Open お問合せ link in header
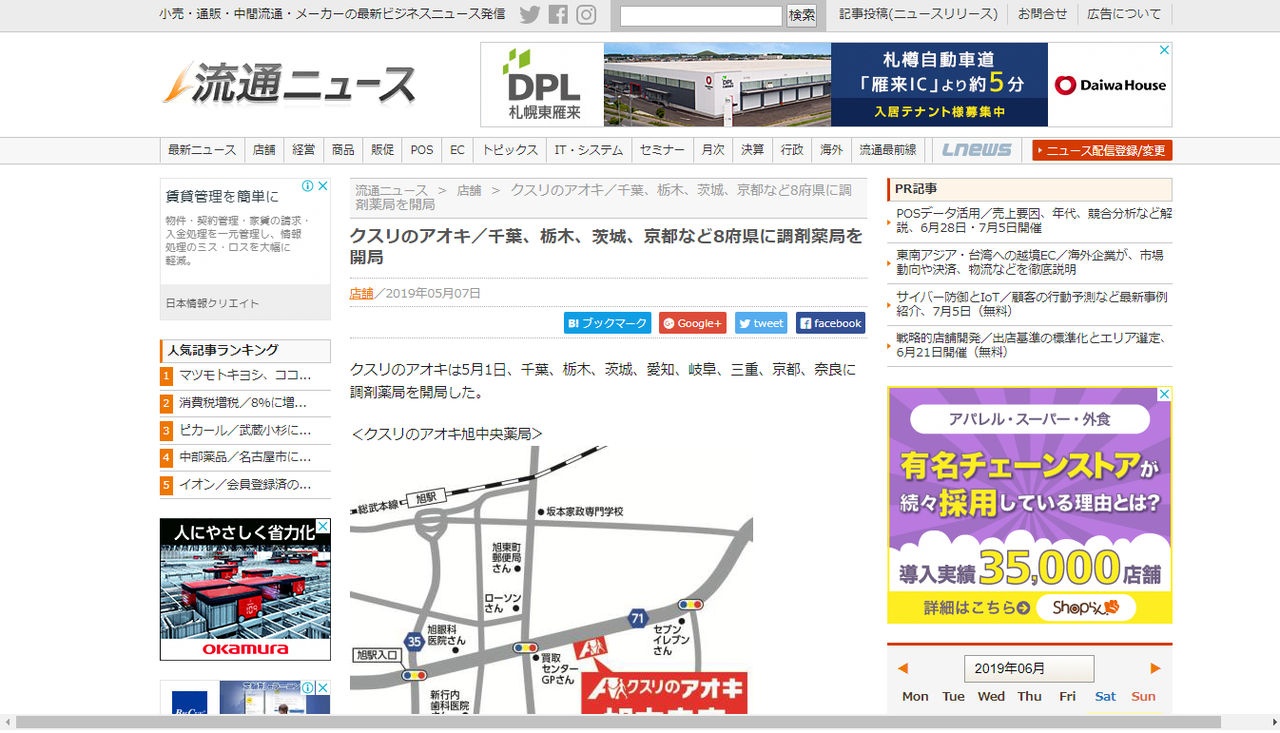 tap(1042, 14)
